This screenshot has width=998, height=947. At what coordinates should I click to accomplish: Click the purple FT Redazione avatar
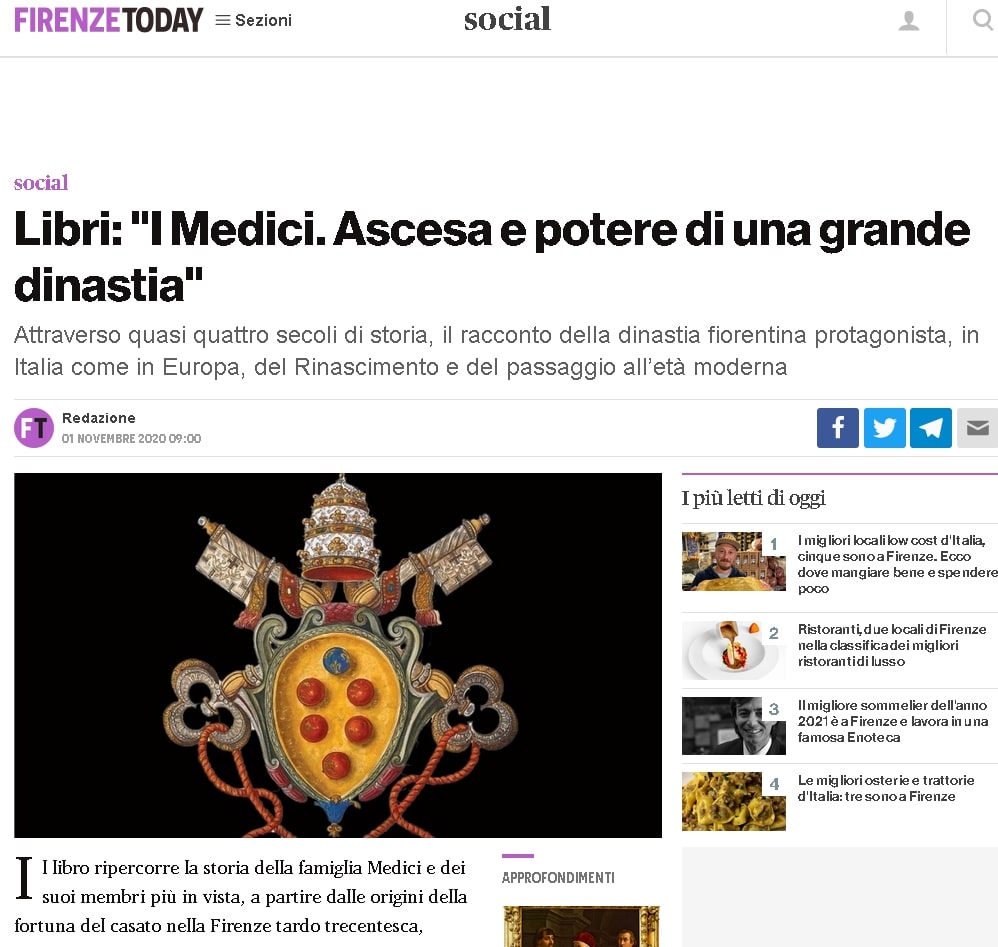(x=34, y=428)
